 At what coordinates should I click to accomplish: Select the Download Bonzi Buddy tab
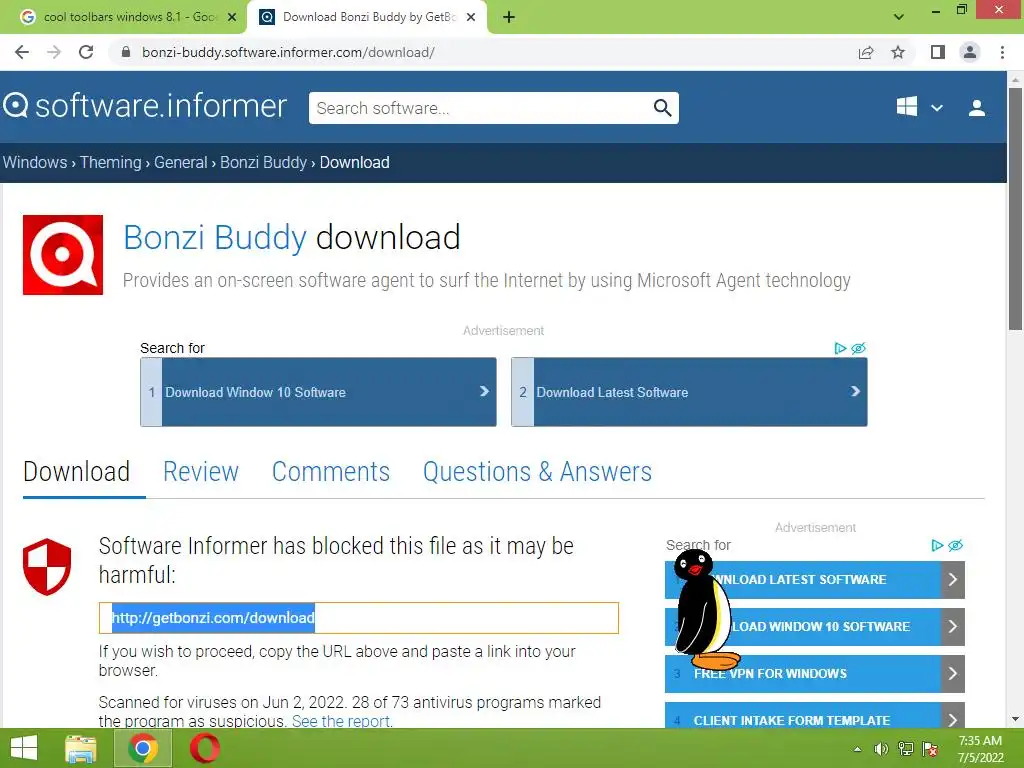click(368, 17)
